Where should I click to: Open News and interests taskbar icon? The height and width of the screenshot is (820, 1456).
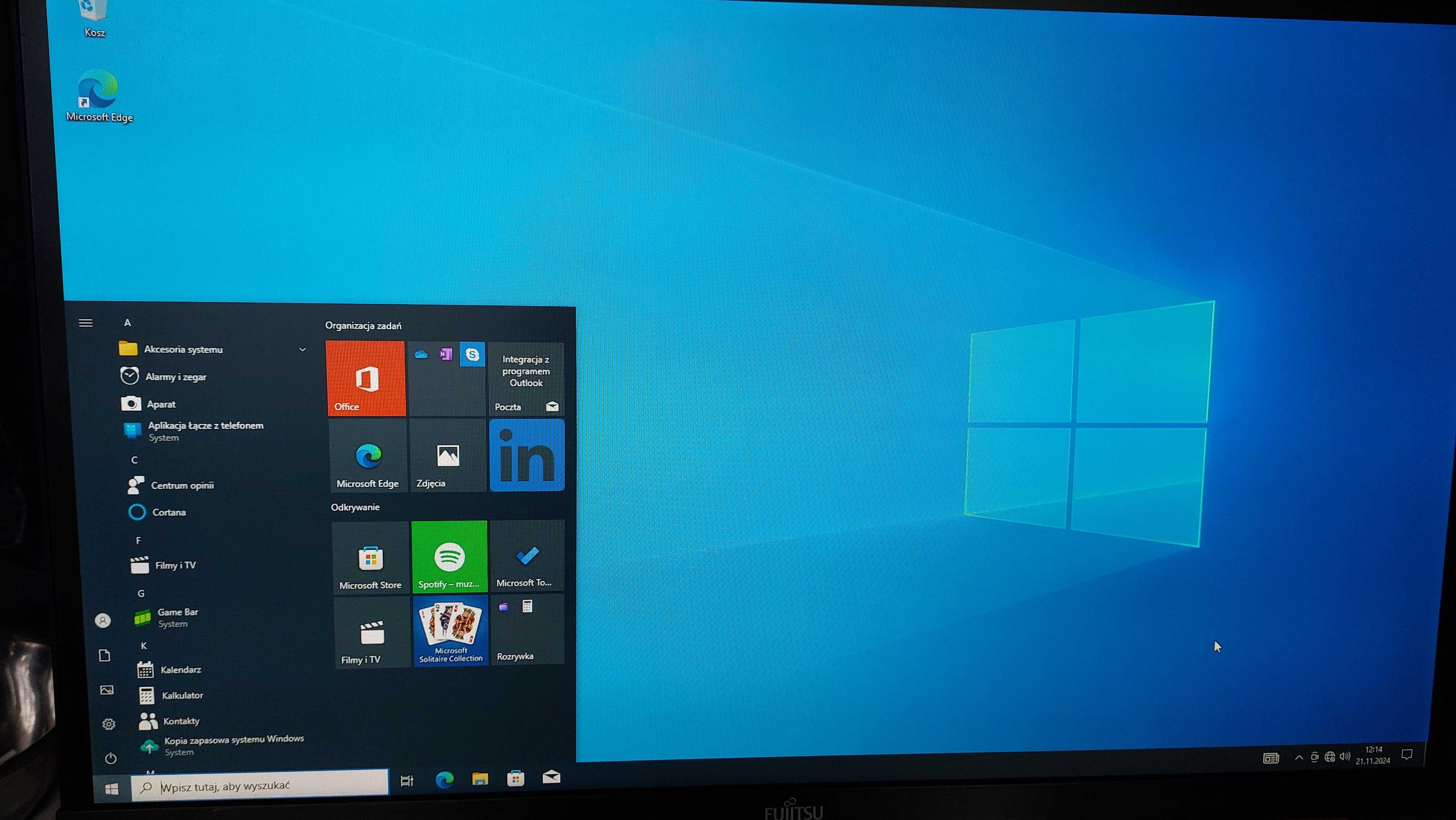tap(1271, 758)
